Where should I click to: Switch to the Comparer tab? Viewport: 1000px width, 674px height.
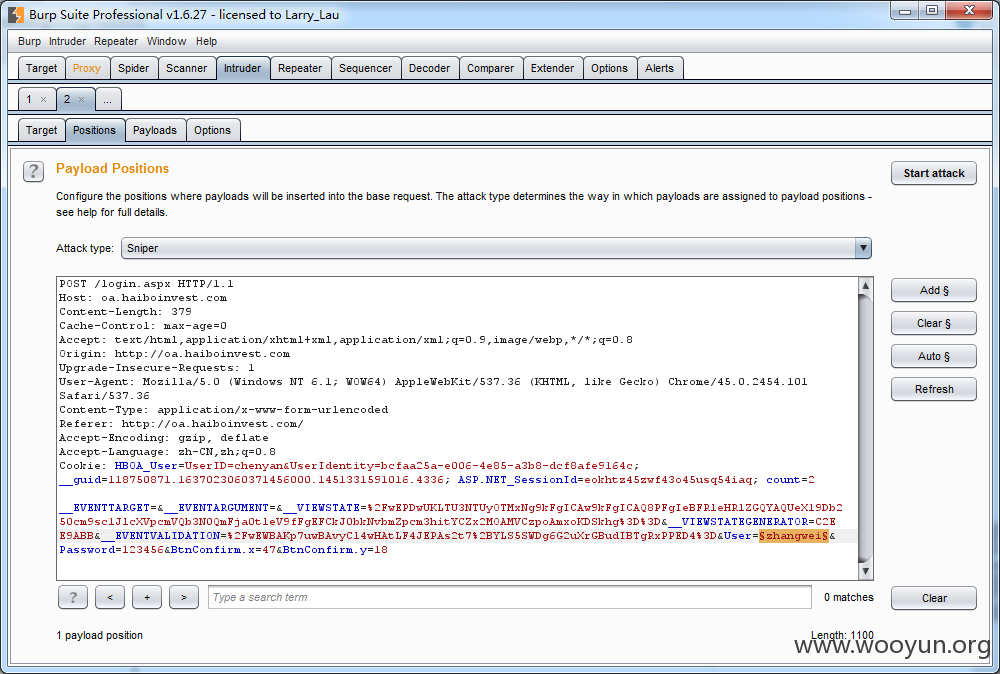(490, 68)
